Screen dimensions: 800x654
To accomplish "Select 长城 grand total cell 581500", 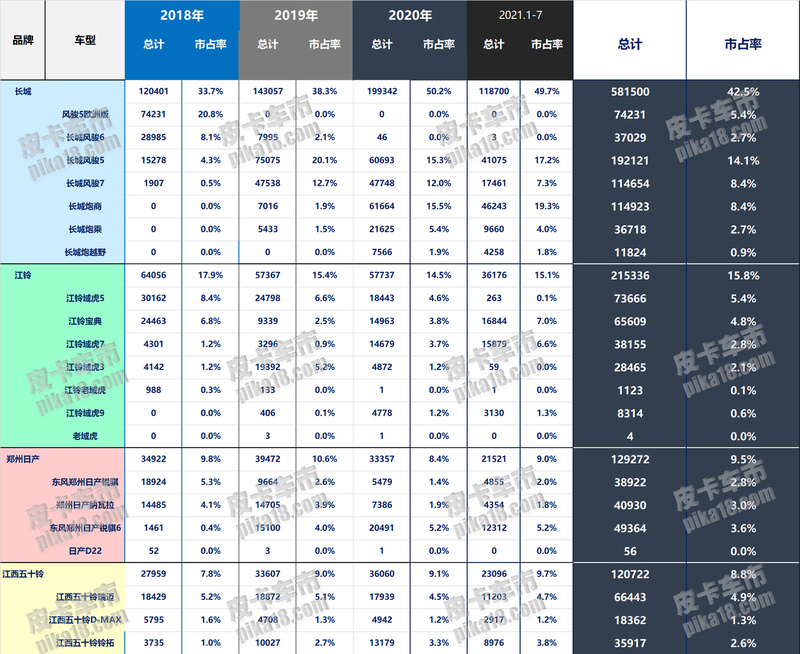I will pyautogui.click(x=630, y=92).
